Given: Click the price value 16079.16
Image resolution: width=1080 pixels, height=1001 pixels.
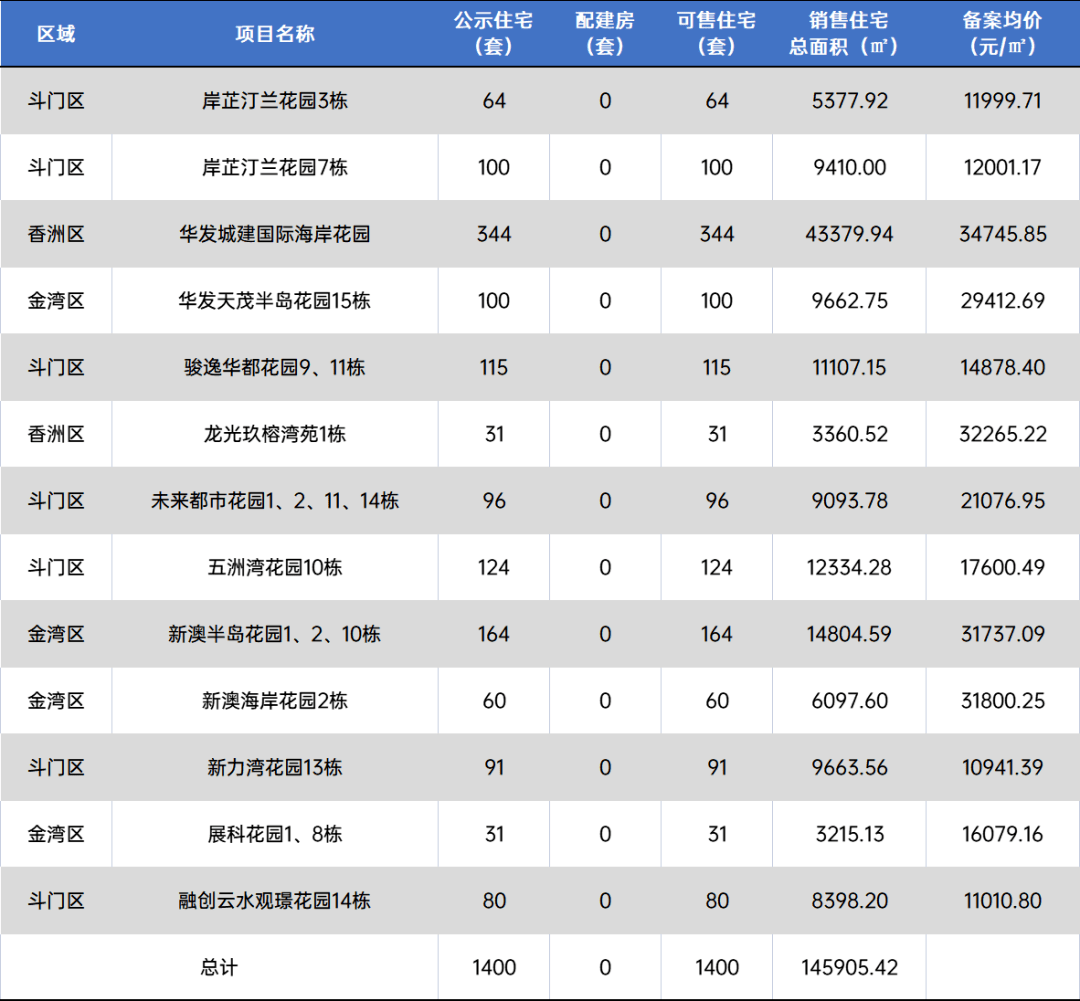Looking at the screenshot, I should tap(1002, 834).
